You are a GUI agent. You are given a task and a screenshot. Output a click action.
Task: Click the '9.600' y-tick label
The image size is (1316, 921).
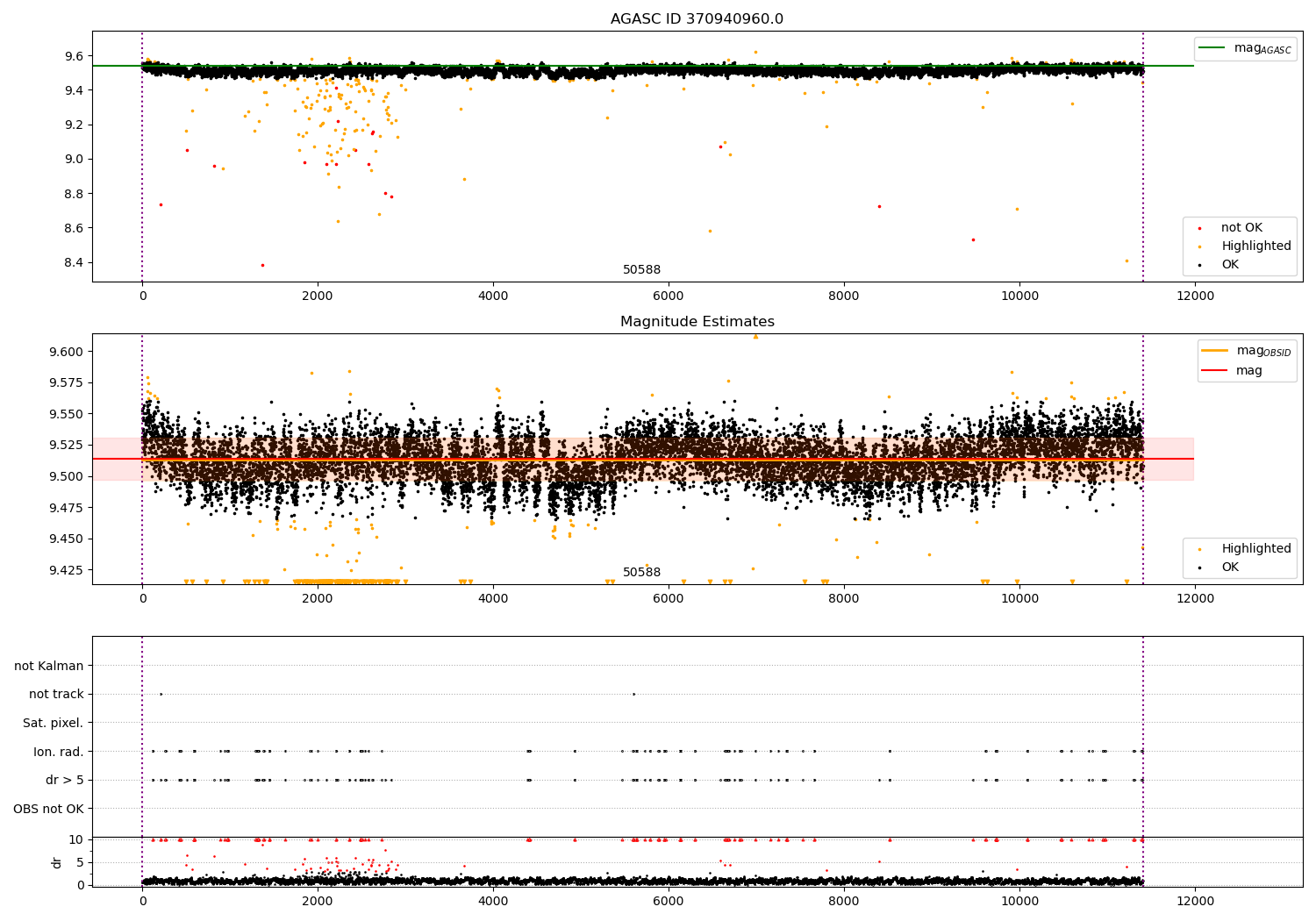point(67,352)
